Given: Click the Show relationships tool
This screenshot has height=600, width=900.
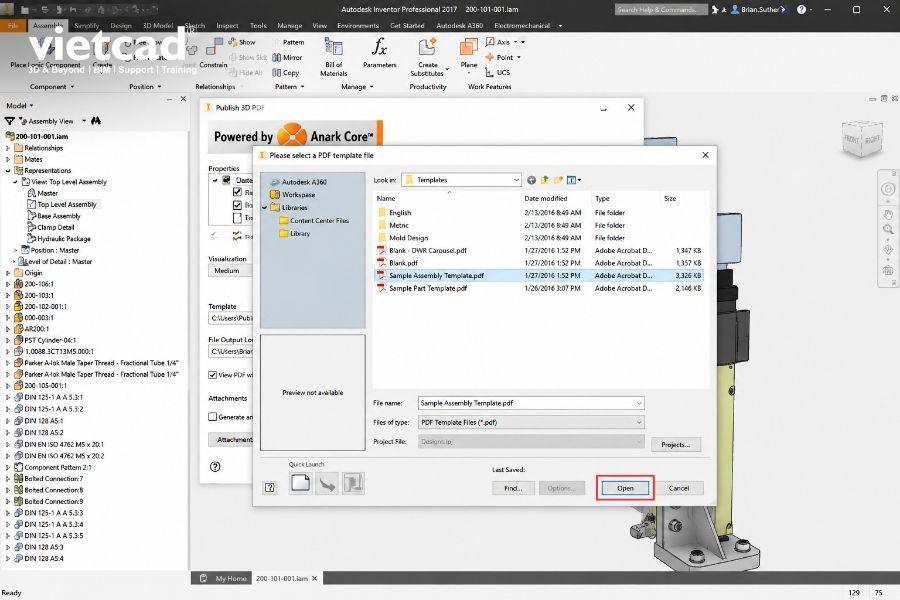Looking at the screenshot, I should [242, 42].
